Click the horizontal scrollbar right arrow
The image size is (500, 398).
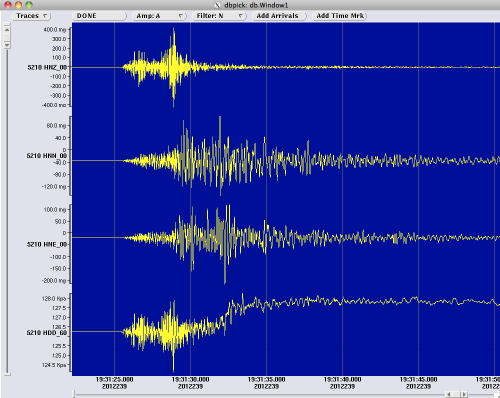click(464, 395)
